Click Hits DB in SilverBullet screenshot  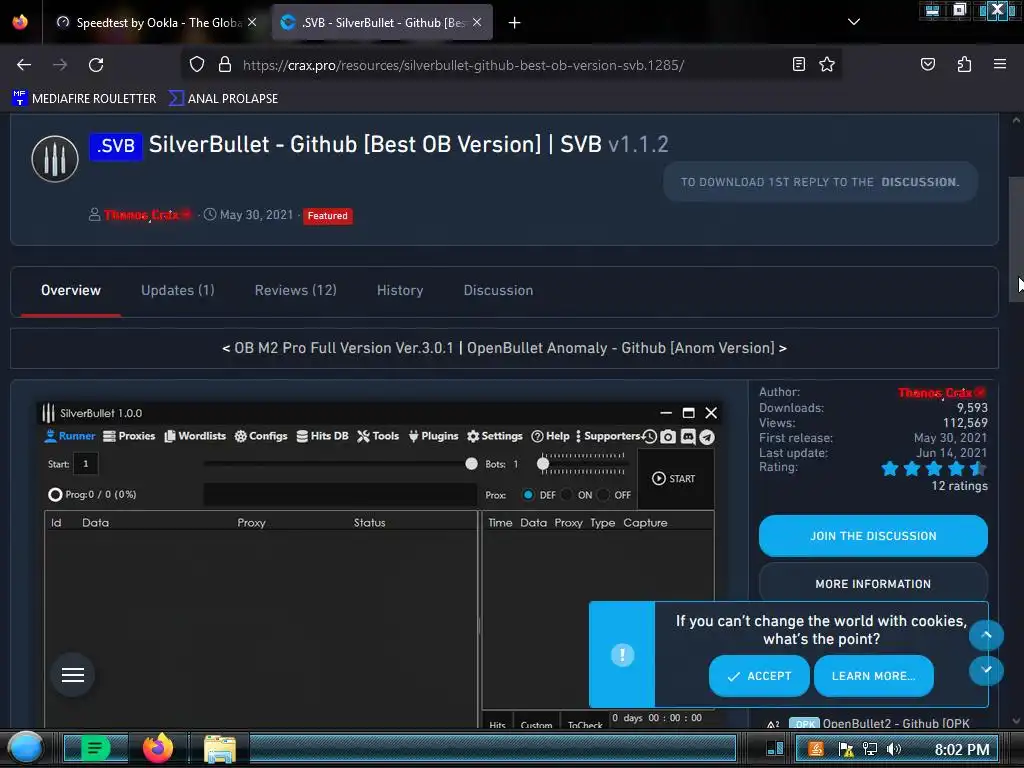point(322,436)
